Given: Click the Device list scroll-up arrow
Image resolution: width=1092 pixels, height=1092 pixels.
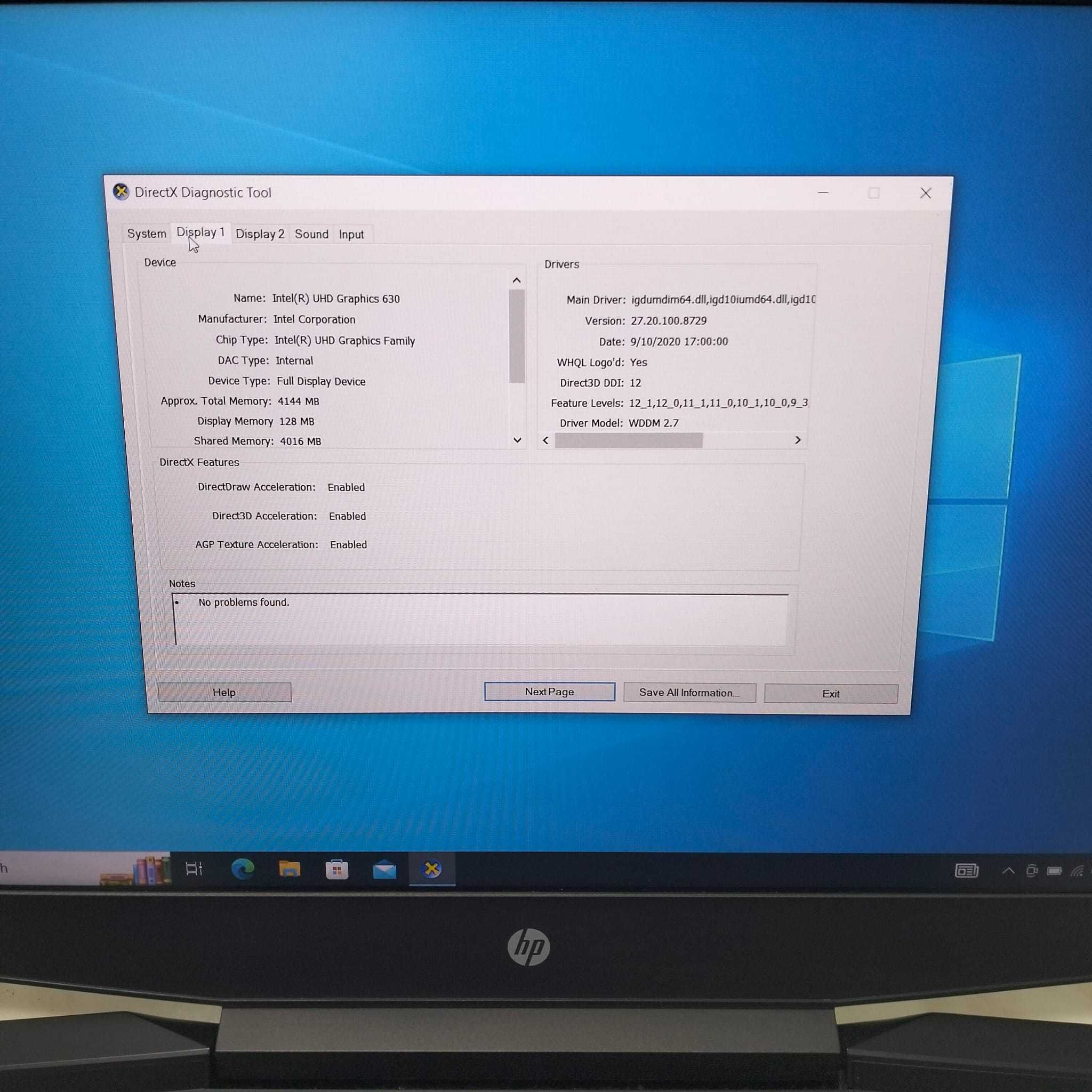Looking at the screenshot, I should pyautogui.click(x=516, y=280).
